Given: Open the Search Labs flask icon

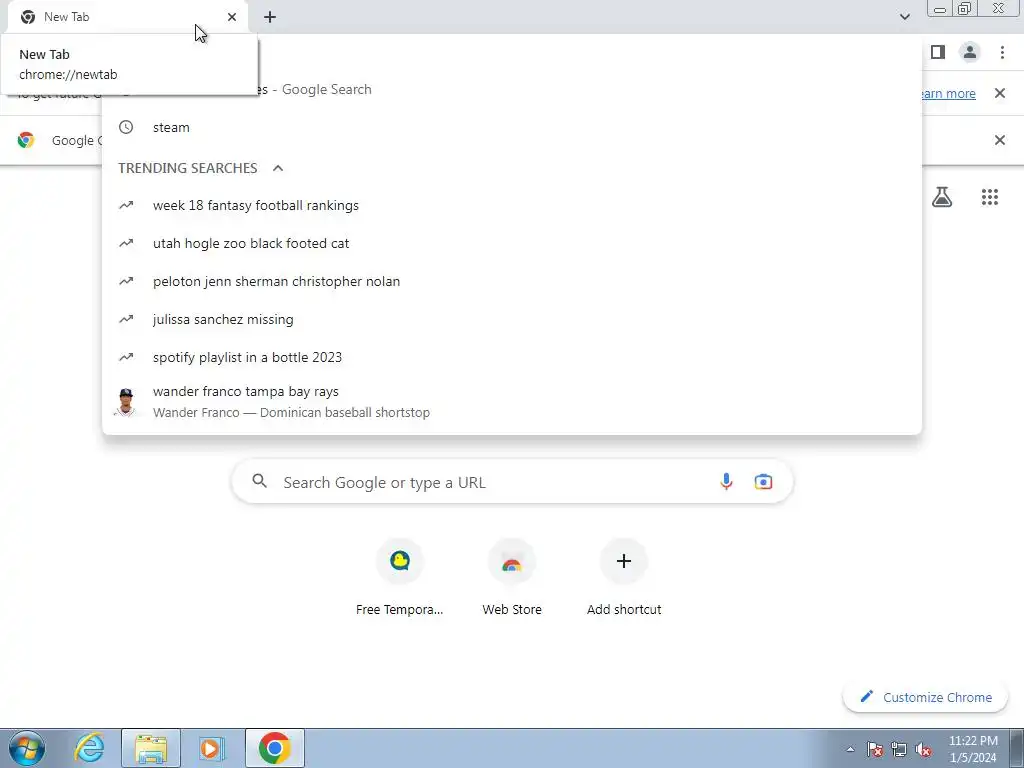Looking at the screenshot, I should [x=942, y=197].
